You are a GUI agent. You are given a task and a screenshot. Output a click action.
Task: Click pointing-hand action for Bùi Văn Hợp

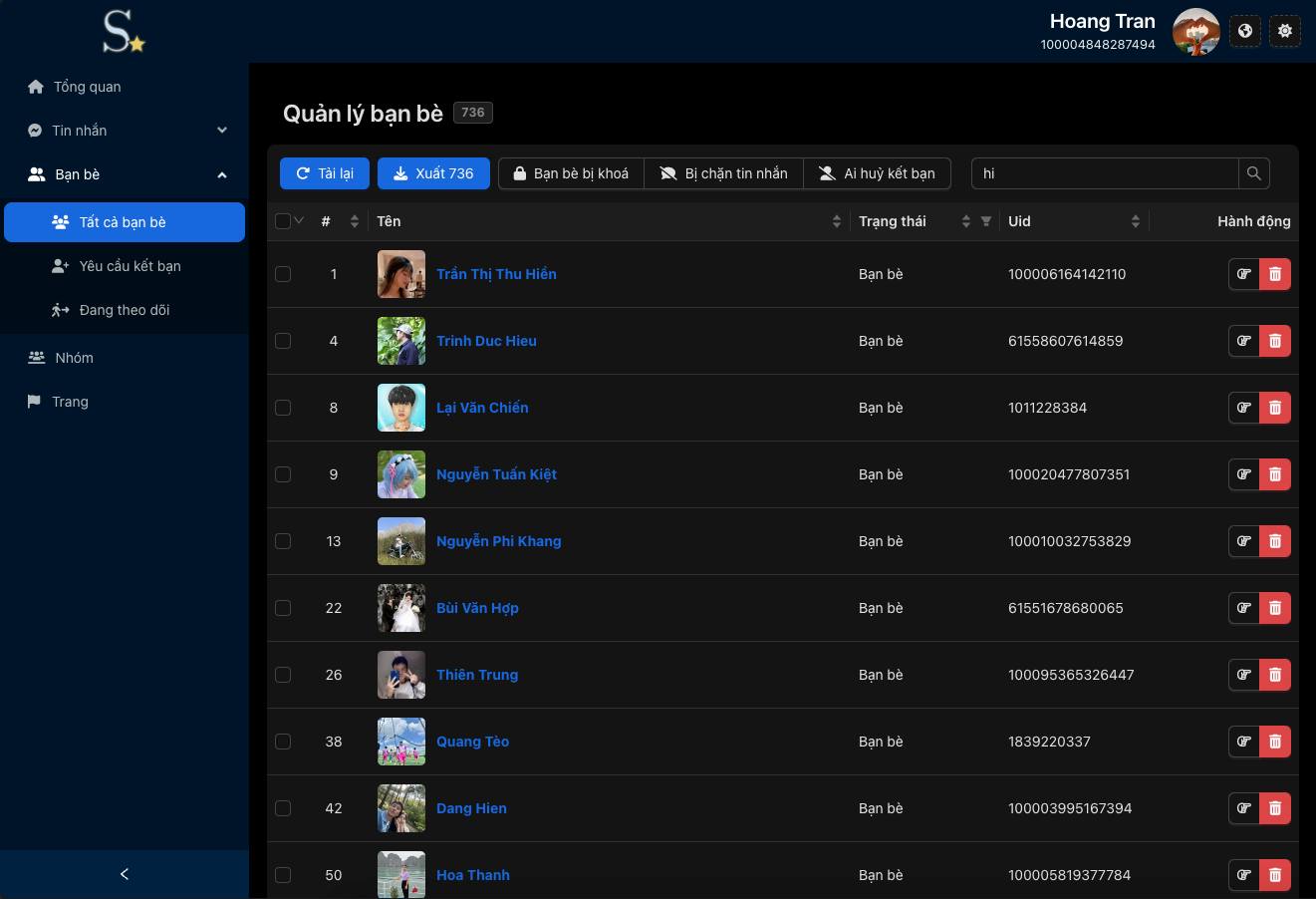pos(1244,608)
